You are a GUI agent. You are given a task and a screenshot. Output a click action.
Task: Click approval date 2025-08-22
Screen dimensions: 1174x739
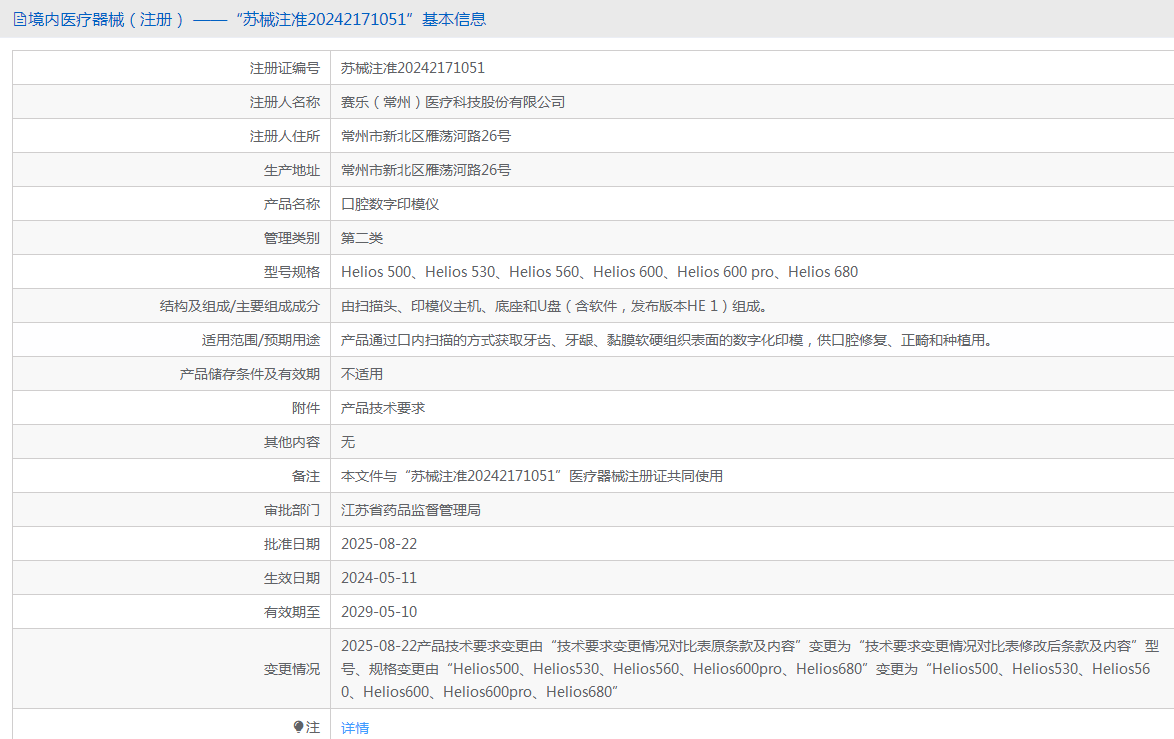pos(379,544)
